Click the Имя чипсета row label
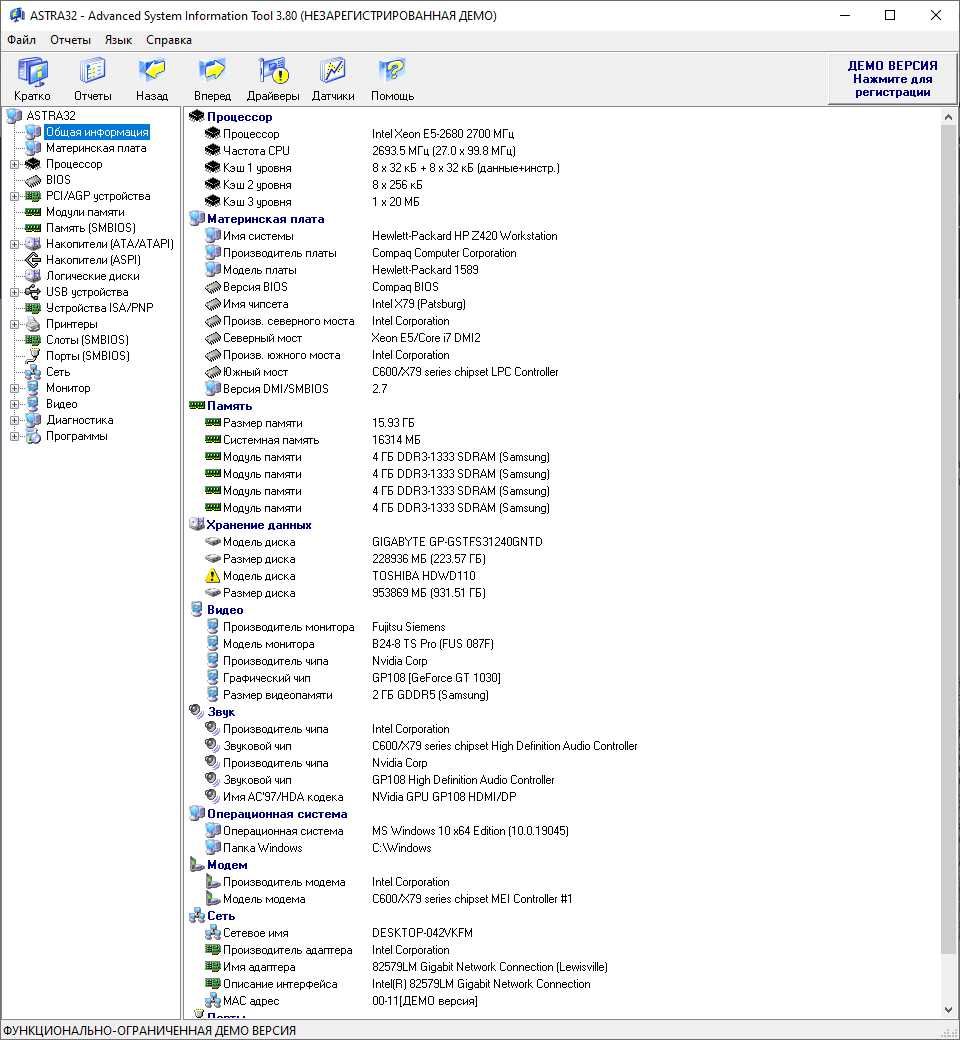Screen dimensions: 960x1040 coord(255,304)
